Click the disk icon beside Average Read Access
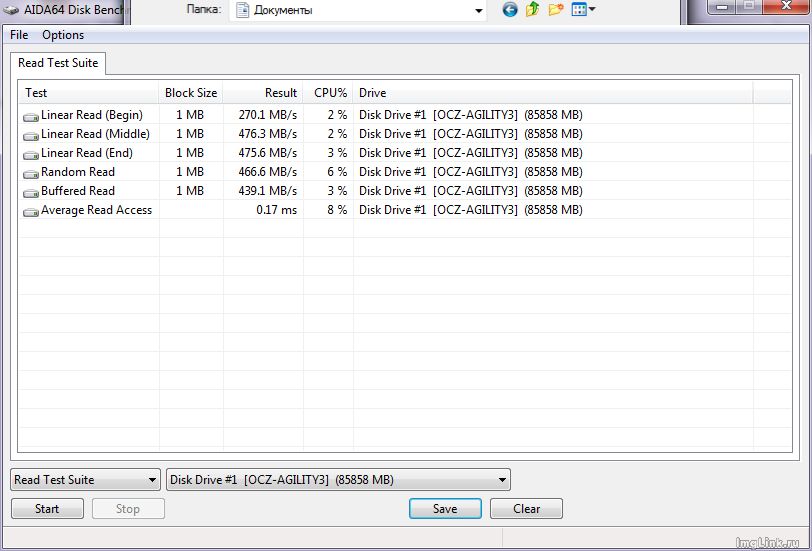This screenshot has width=812, height=551. pyautogui.click(x=31, y=211)
